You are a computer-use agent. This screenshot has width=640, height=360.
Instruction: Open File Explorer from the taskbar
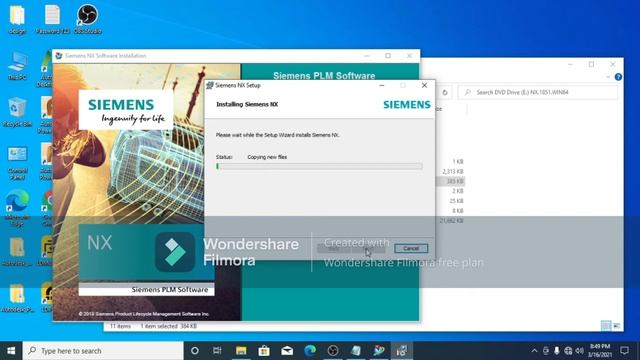click(x=241, y=351)
